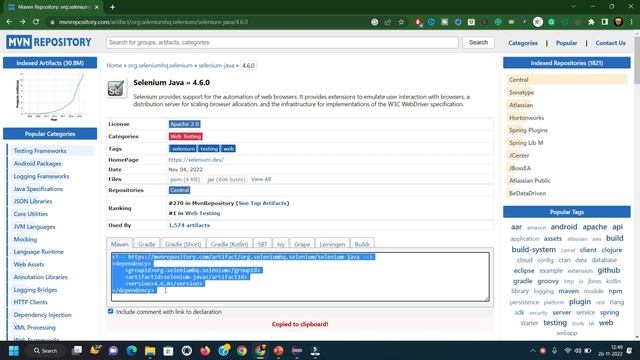The image size is (640, 360).
Task: Click the Search button
Action: (x=478, y=42)
